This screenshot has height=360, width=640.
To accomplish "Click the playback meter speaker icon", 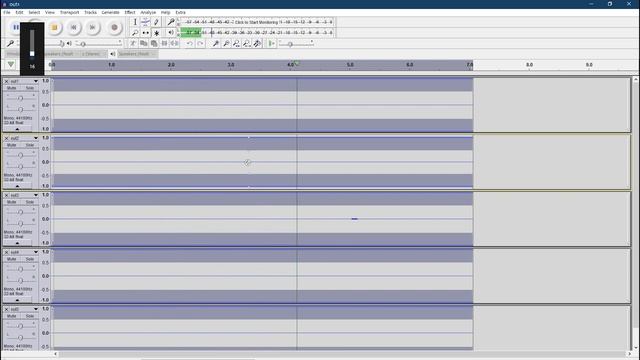I will click(x=171, y=33).
